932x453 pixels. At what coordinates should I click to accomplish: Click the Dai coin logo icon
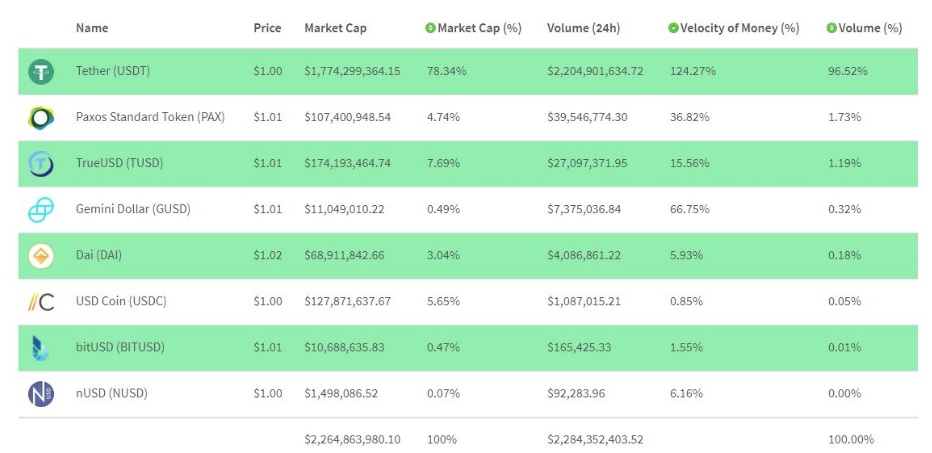pos(41,256)
